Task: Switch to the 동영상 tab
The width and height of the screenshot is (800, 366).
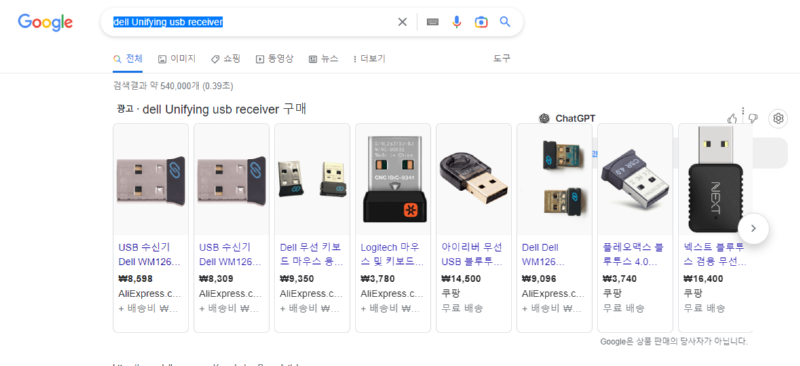Action: click(x=274, y=59)
